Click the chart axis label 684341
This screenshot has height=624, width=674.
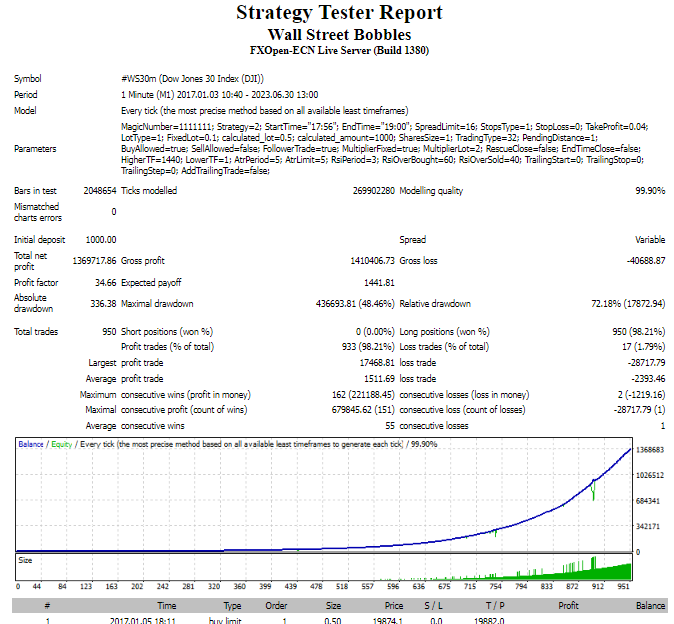pyautogui.click(x=648, y=501)
